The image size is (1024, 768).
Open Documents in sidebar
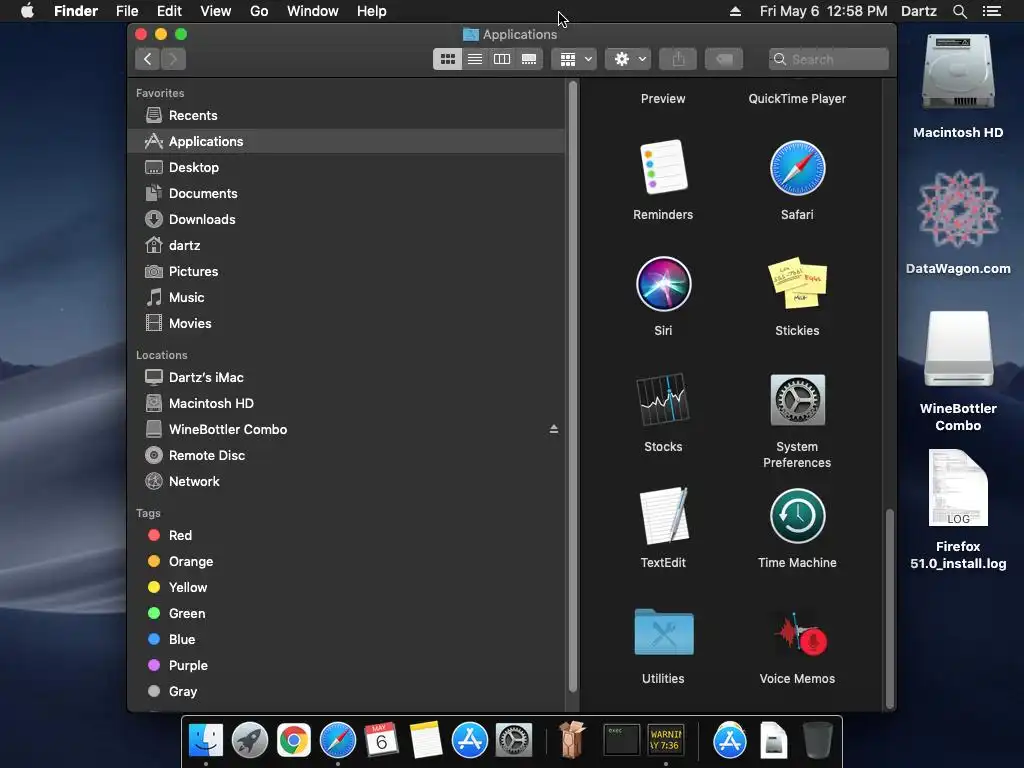[x=347, y=193]
